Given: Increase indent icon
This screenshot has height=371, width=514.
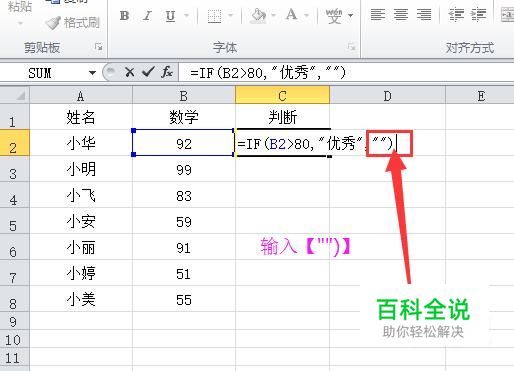Looking at the screenshot, I should click(x=478, y=15).
